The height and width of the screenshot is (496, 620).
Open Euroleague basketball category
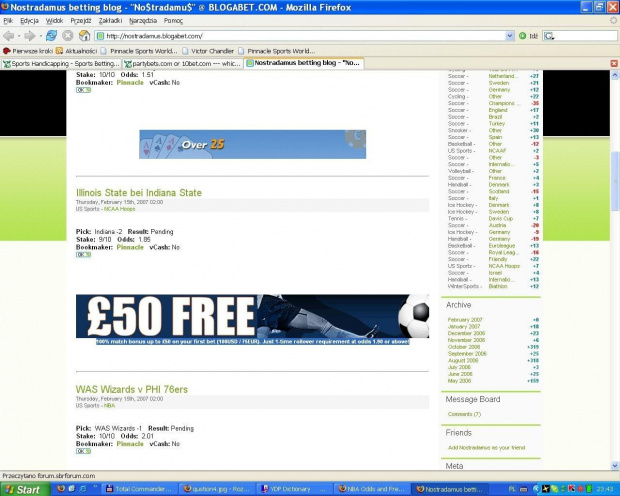coord(502,246)
